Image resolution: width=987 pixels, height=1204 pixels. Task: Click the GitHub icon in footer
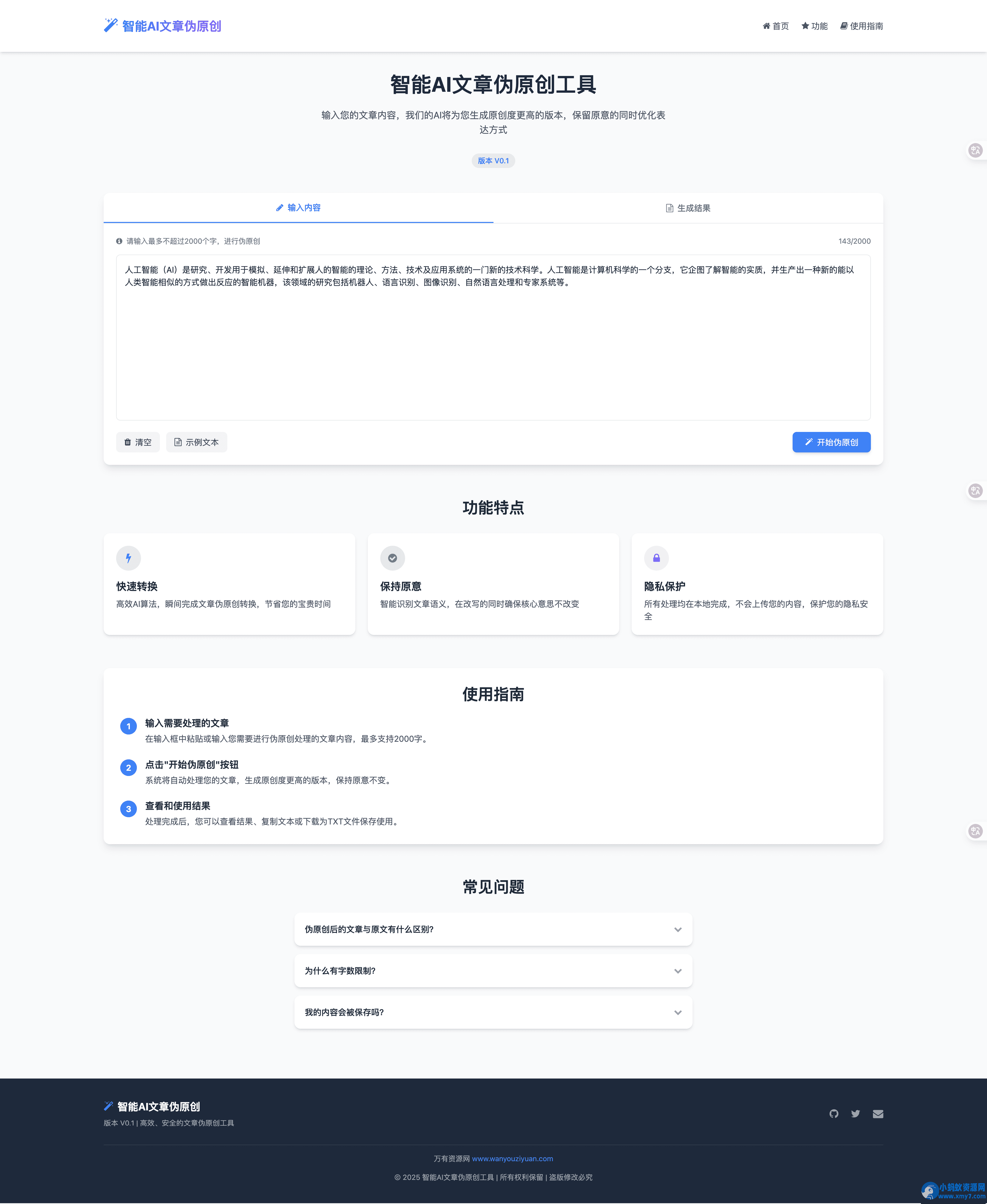834,1114
